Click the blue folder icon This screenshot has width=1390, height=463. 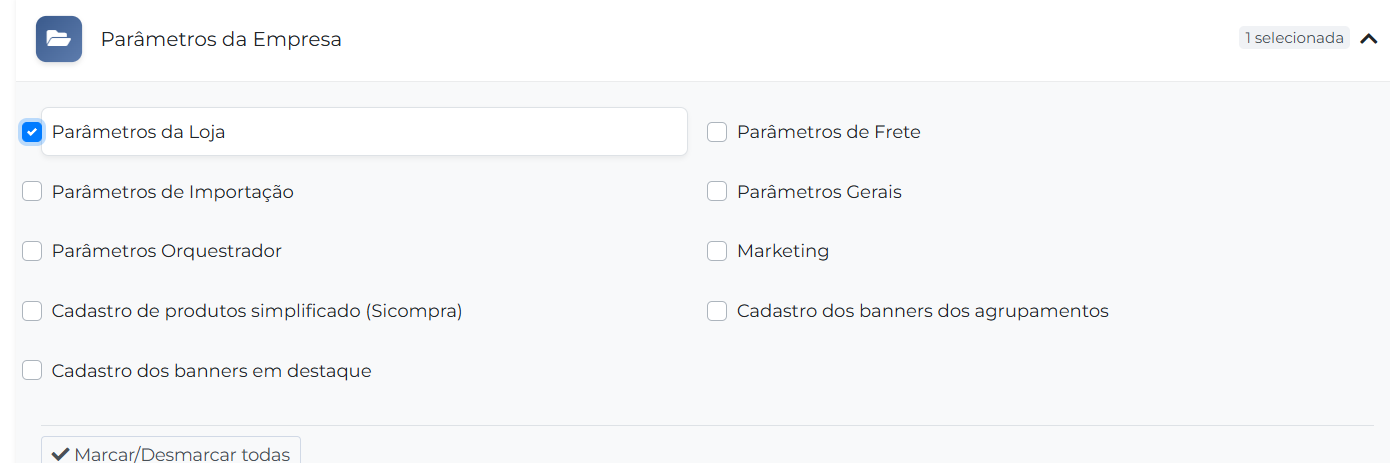(59, 39)
